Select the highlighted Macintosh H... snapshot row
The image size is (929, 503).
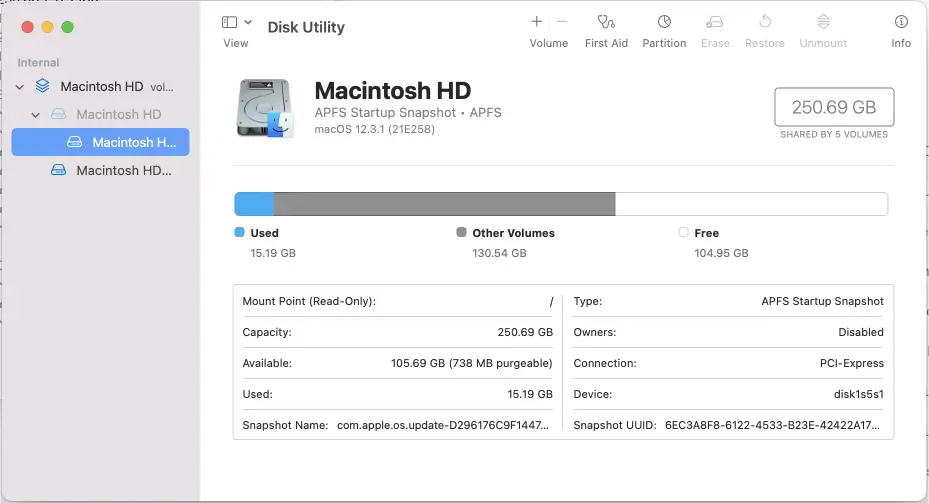(101, 142)
